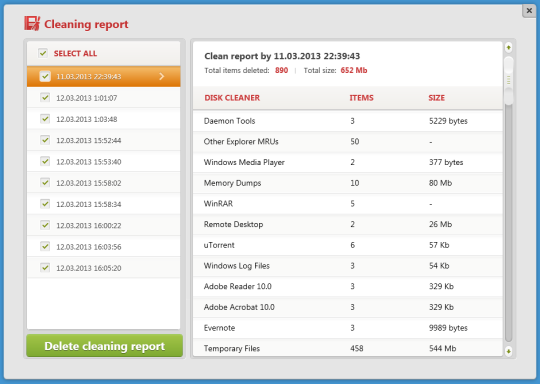Click the report vertical scrollbar thumb
Screen dimensions: 540x384
pyautogui.click(x=508, y=80)
